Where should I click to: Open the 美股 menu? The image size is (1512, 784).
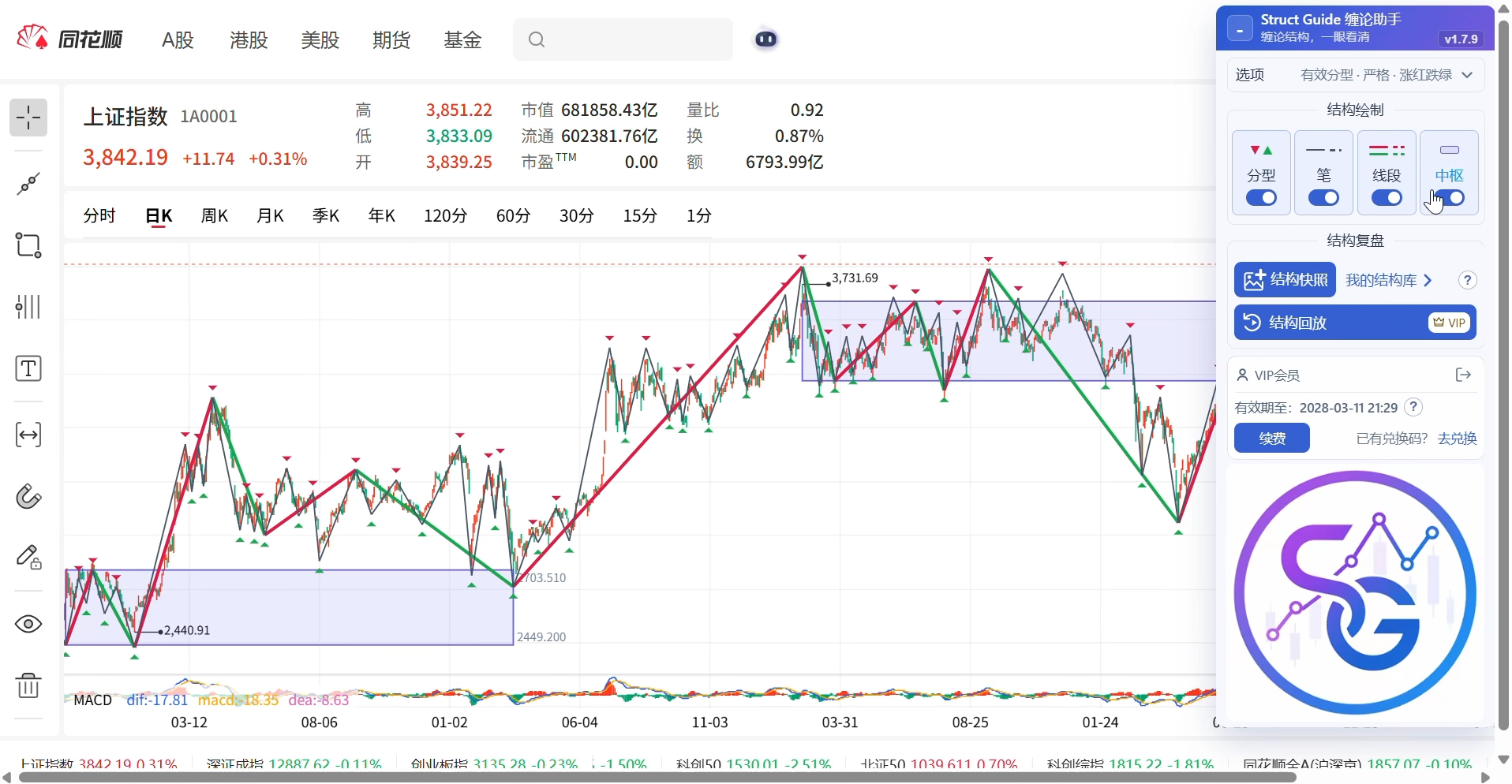click(x=320, y=39)
